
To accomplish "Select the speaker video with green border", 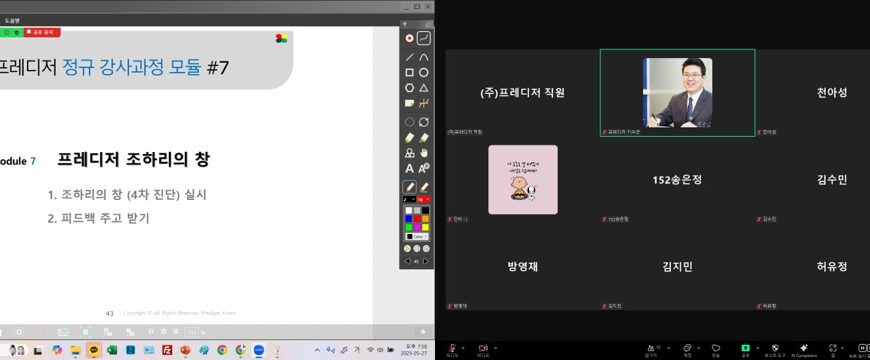I will click(x=677, y=93).
